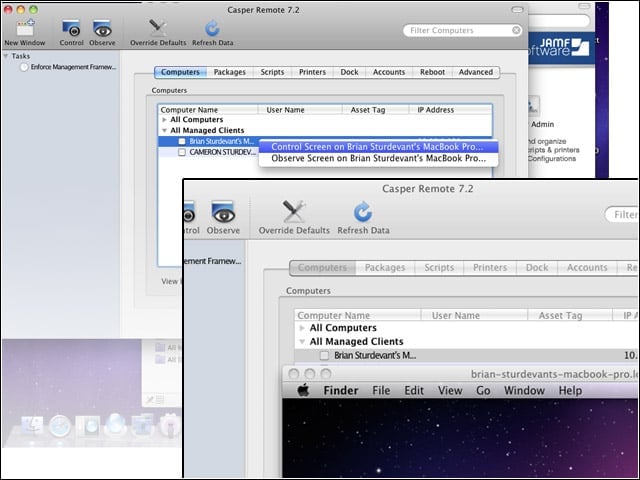Screen dimensions: 640x480
Task: Open Window menu in remote screen
Action: 524,391
